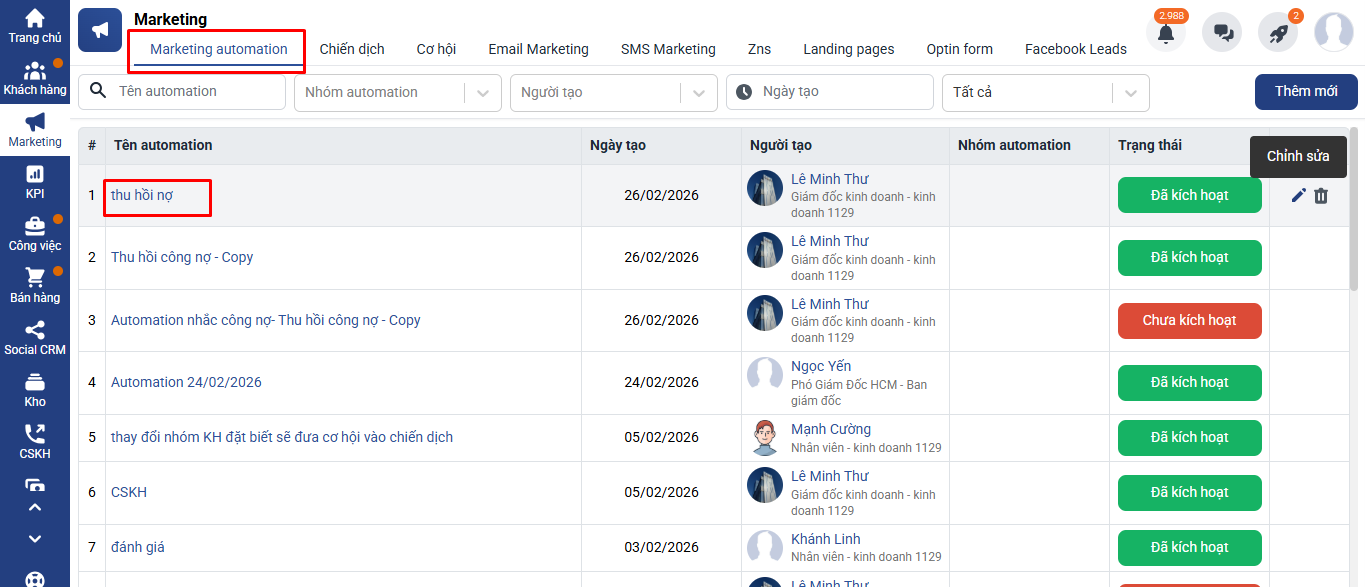Open CSKH in the sidebar
The height and width of the screenshot is (587, 1365).
click(x=35, y=442)
